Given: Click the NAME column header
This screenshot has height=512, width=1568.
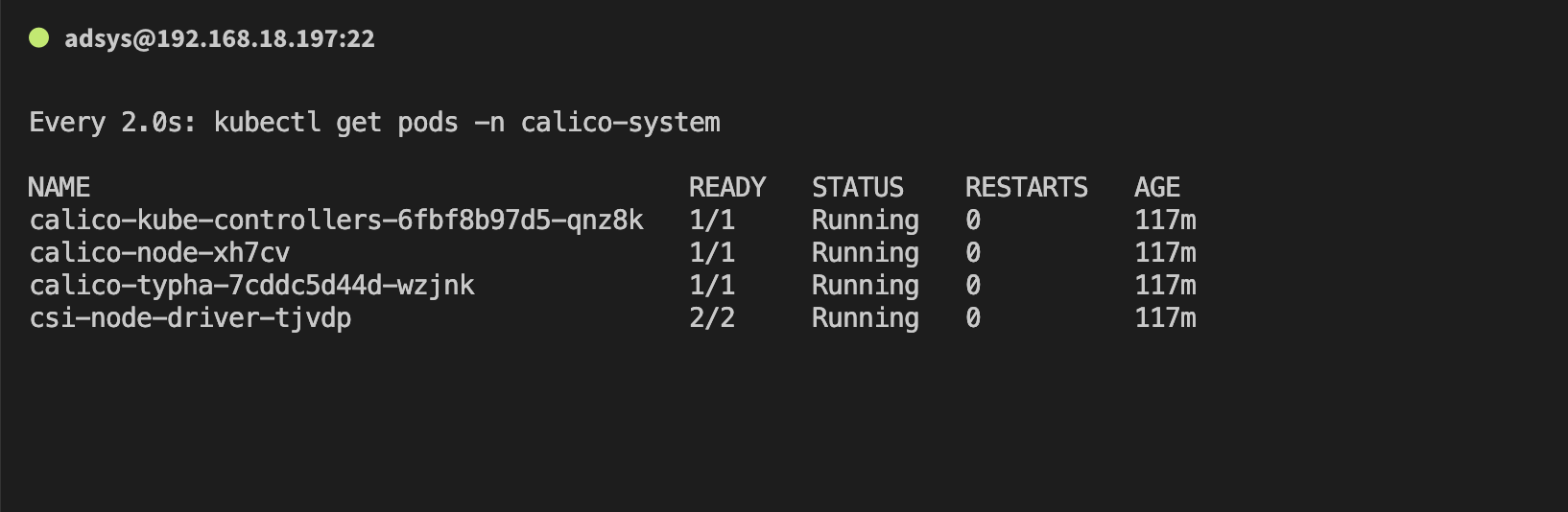Looking at the screenshot, I should [x=59, y=187].
